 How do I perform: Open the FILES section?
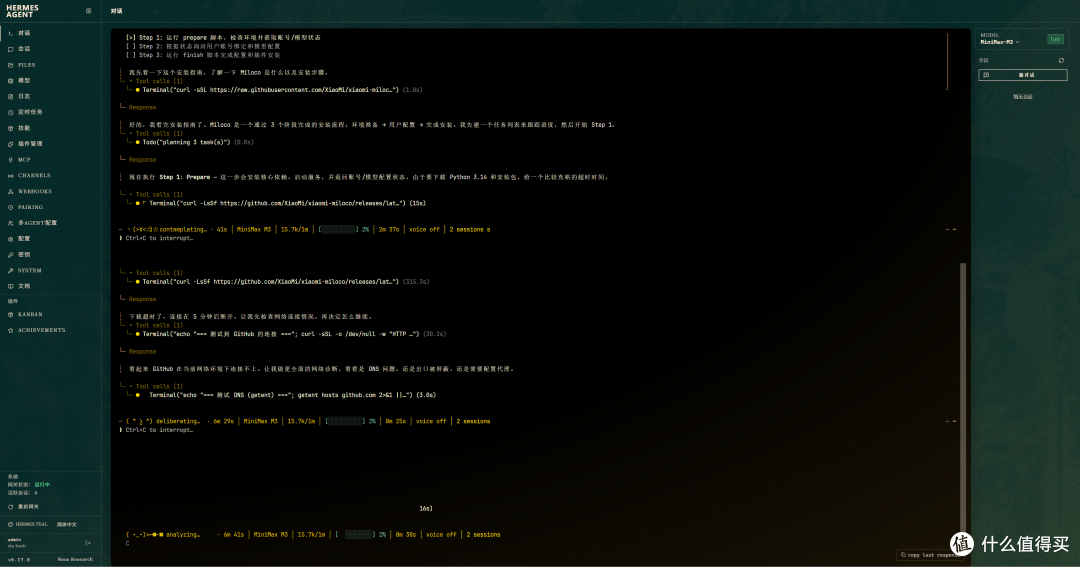click(x=50, y=65)
